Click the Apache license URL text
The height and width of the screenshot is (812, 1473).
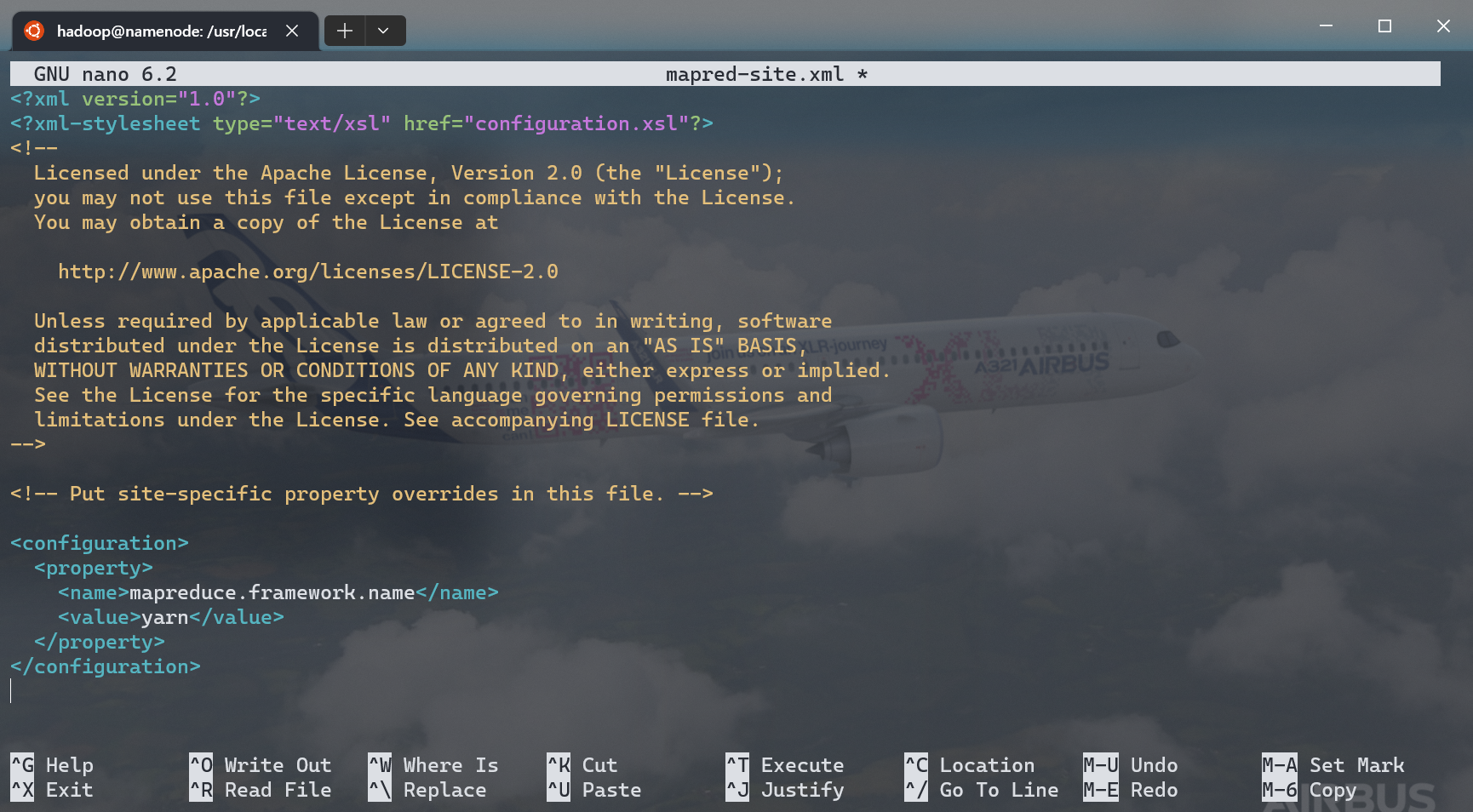307,272
